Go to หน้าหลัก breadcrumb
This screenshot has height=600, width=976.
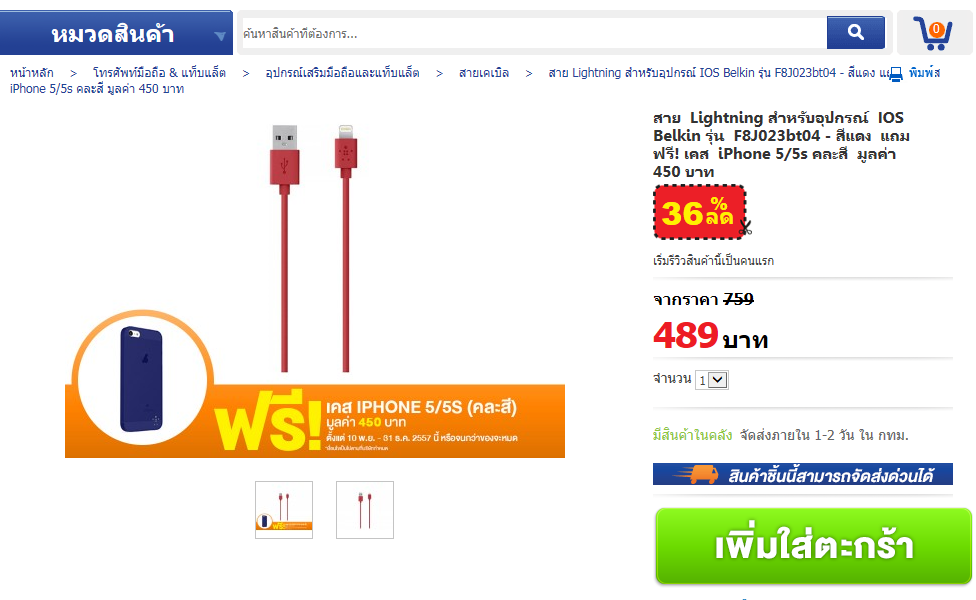[x=32, y=73]
